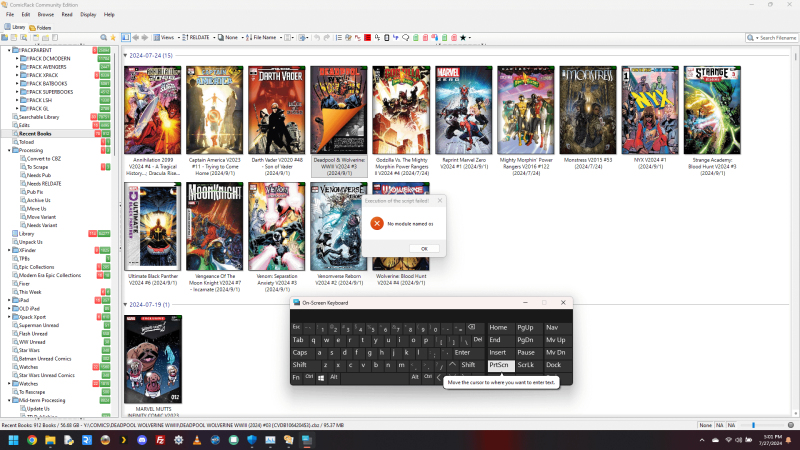Open the File Name sort dropdown
This screenshot has width=800, height=450.
tap(264, 37)
